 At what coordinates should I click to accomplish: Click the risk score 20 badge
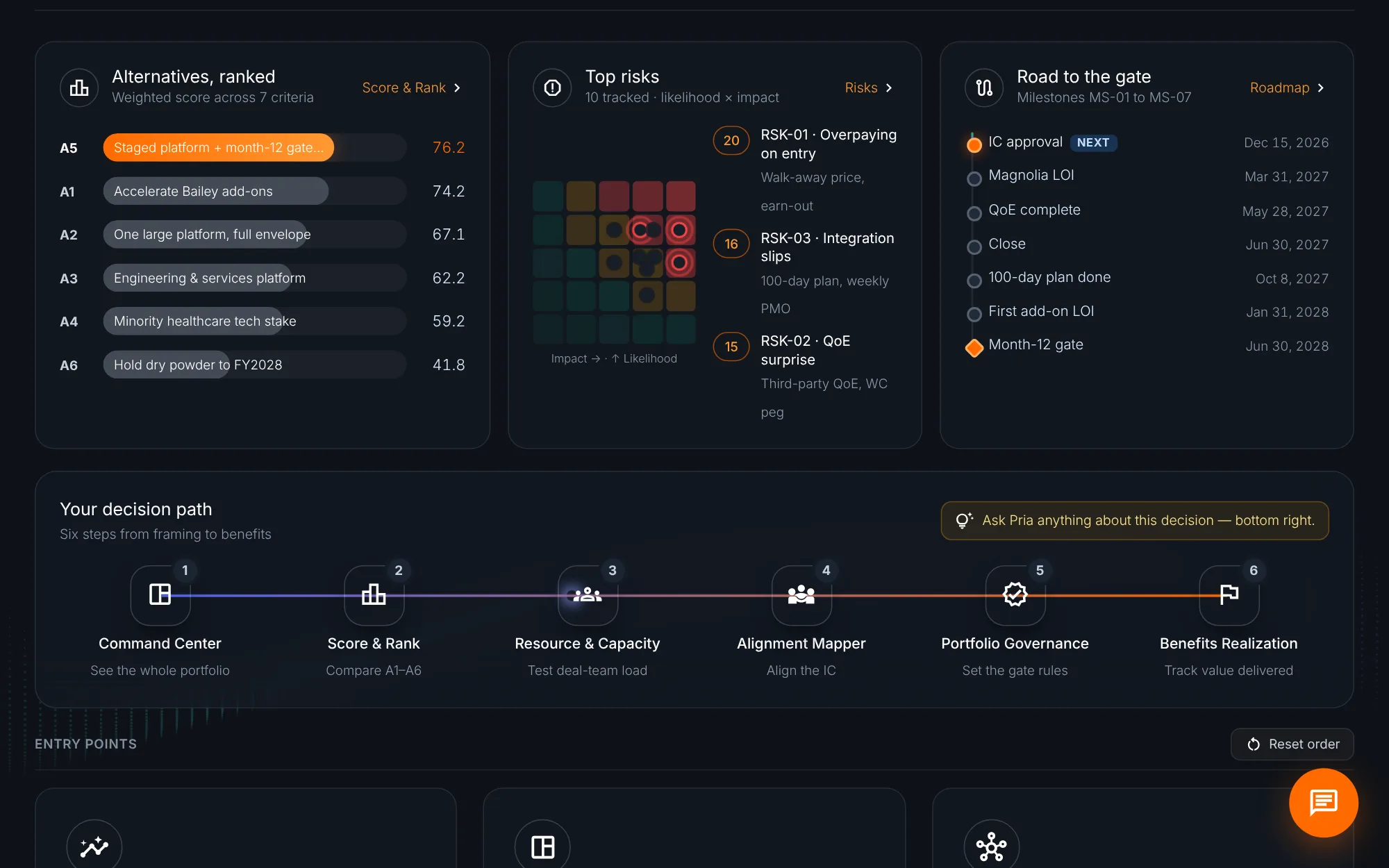pos(731,141)
